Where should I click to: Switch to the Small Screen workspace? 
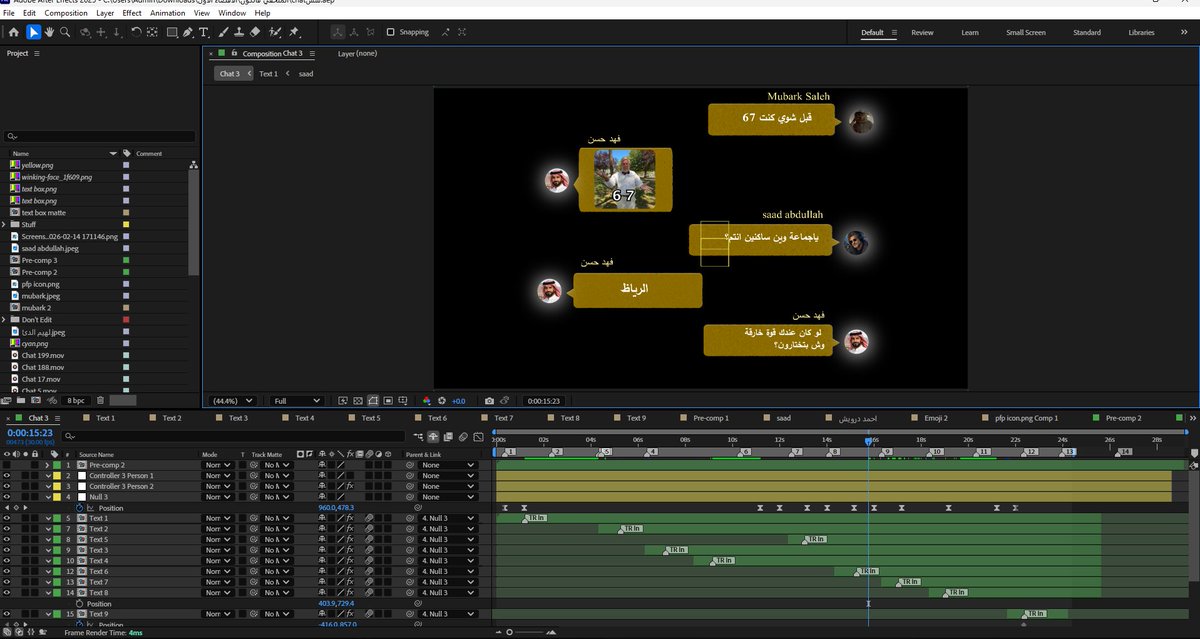coord(1026,32)
